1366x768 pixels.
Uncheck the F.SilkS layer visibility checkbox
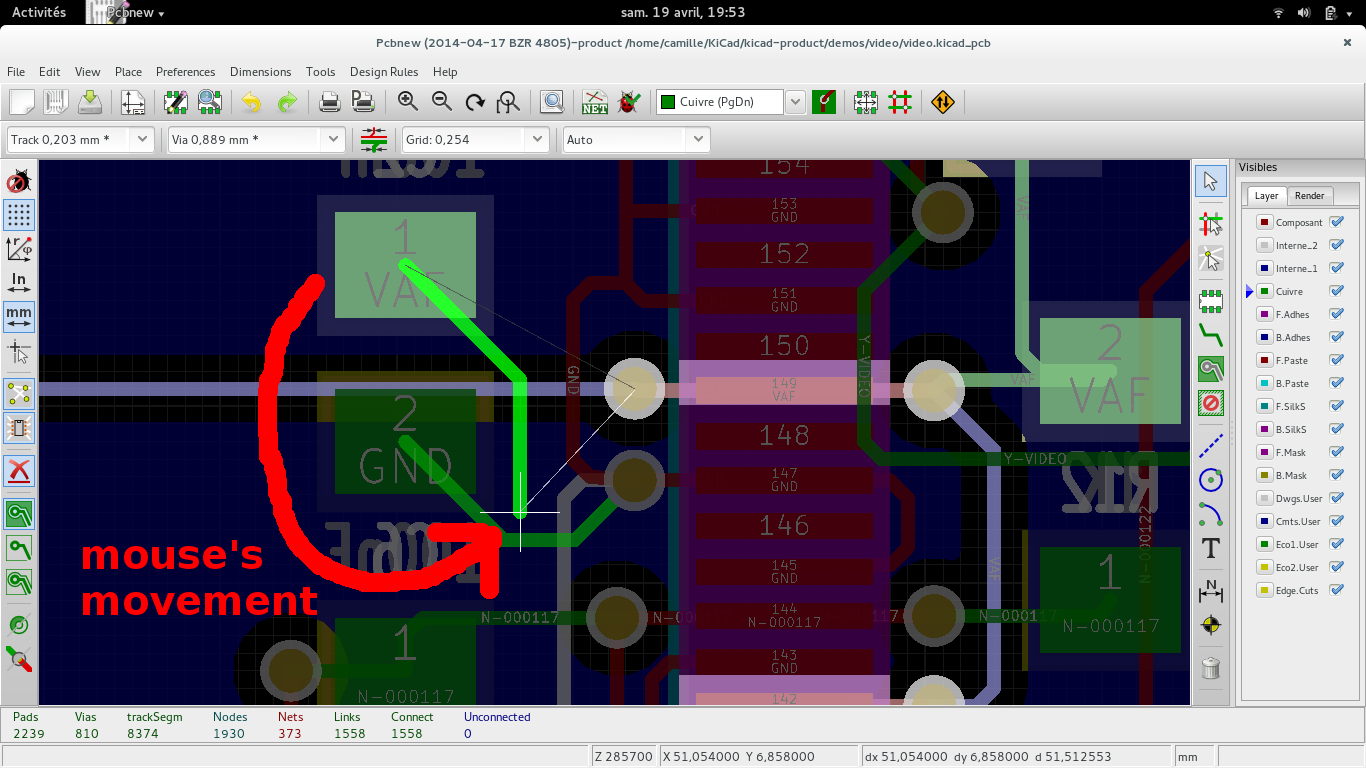coord(1337,406)
